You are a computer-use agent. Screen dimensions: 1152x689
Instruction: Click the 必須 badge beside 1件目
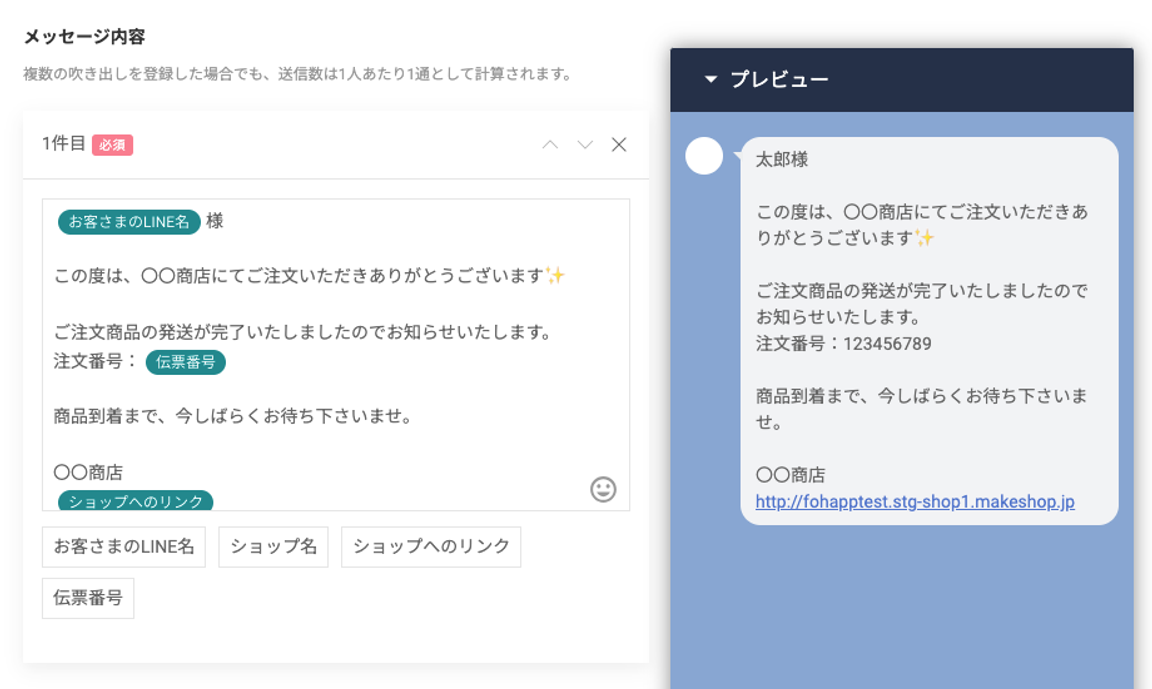coord(112,145)
